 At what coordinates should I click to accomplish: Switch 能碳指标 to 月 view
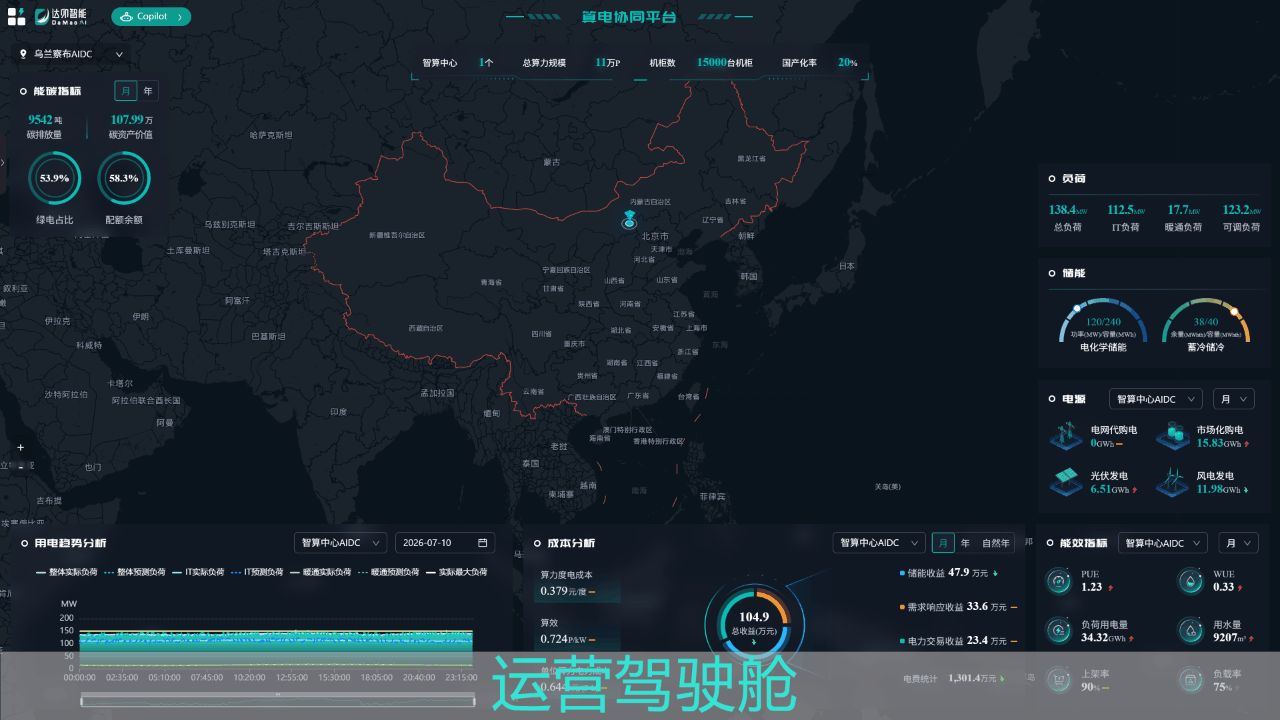click(125, 91)
